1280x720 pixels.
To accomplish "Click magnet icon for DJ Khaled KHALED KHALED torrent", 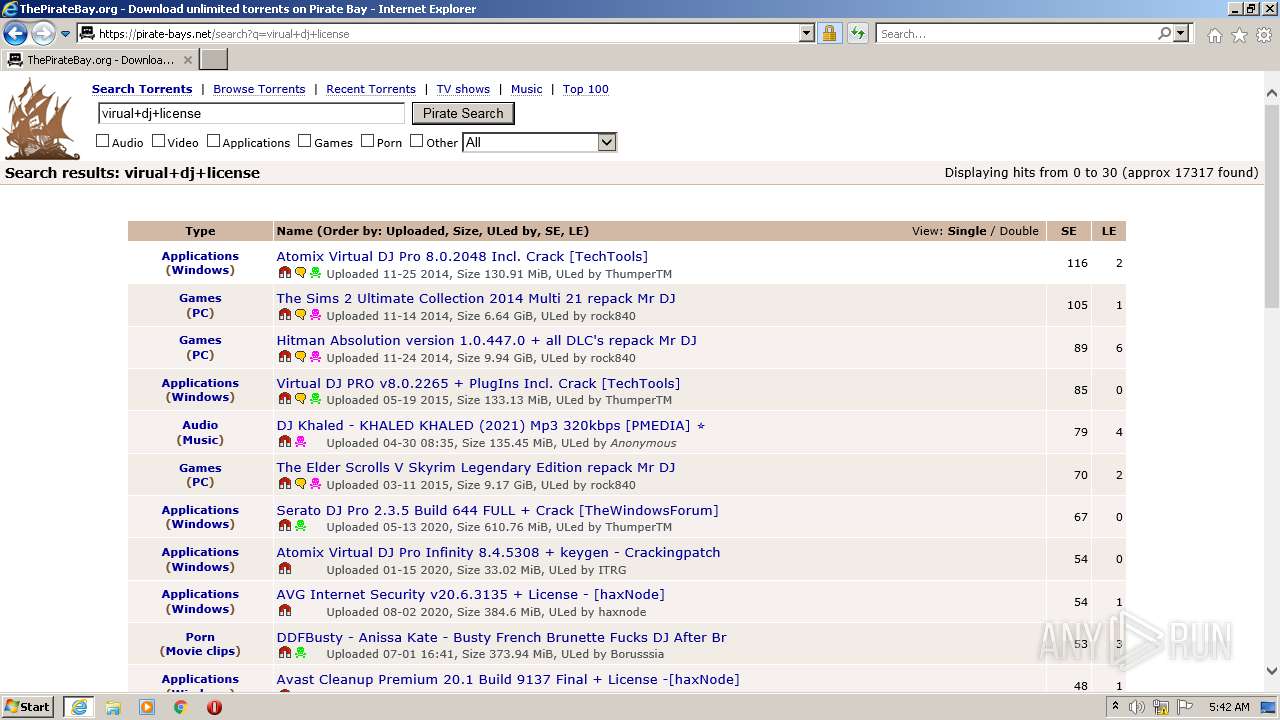I will [285, 442].
